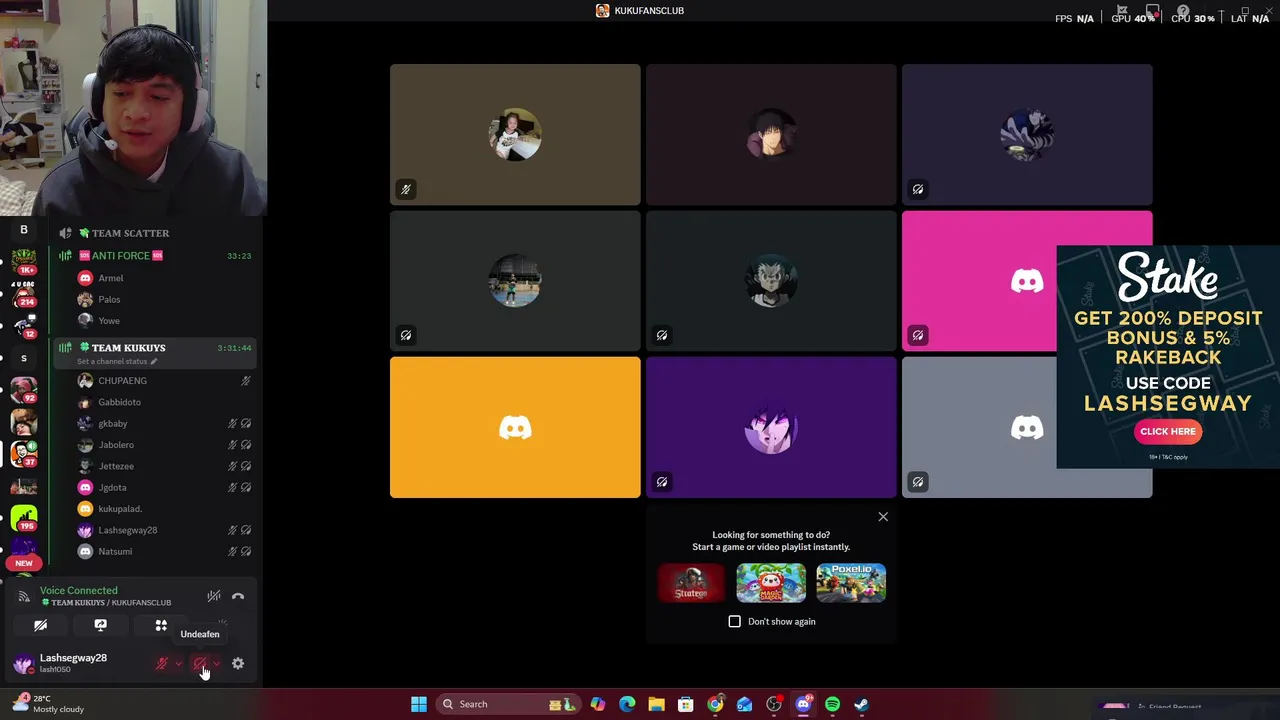Open the headphone output options arrow

coord(217,663)
